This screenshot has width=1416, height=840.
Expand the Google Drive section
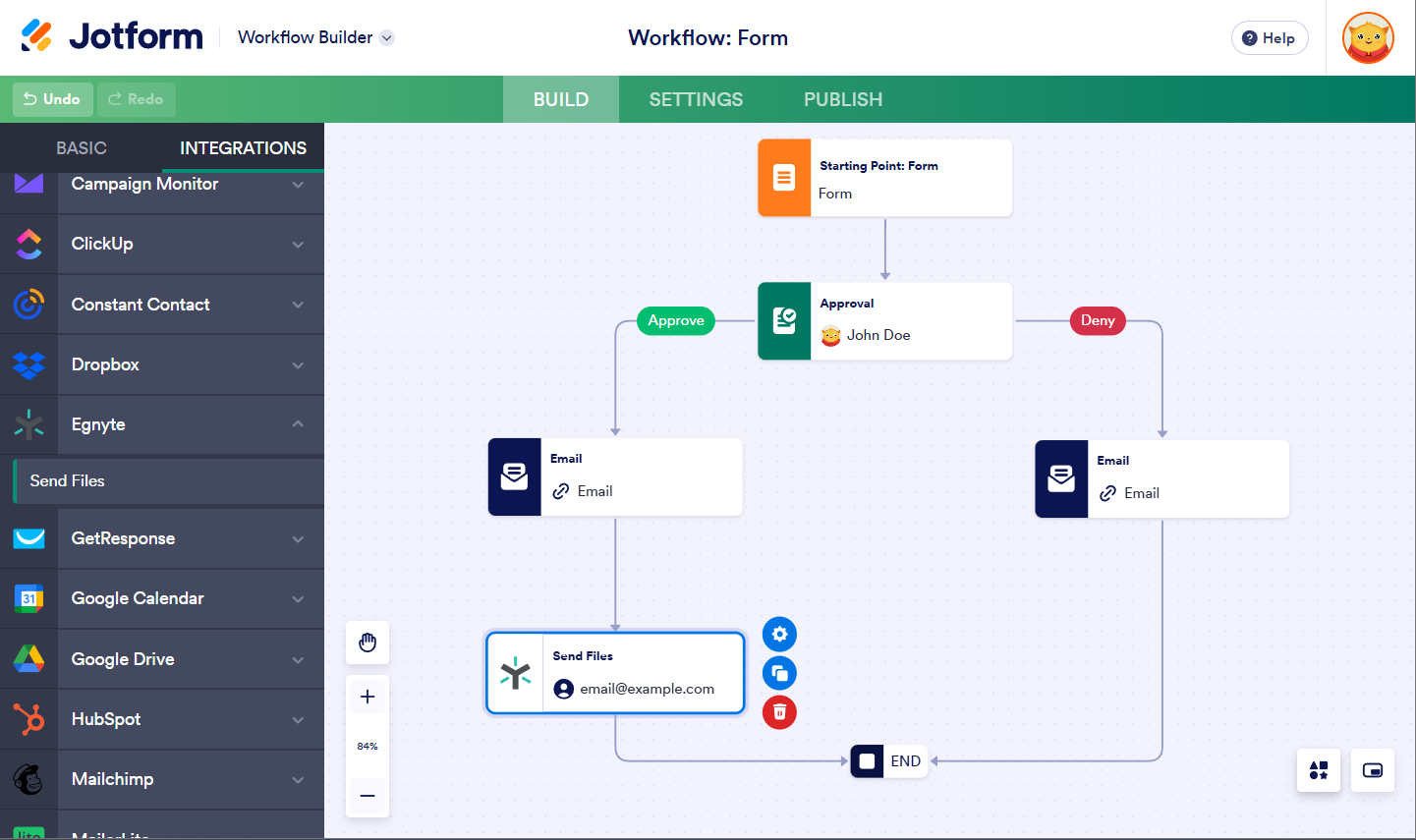[x=298, y=659]
